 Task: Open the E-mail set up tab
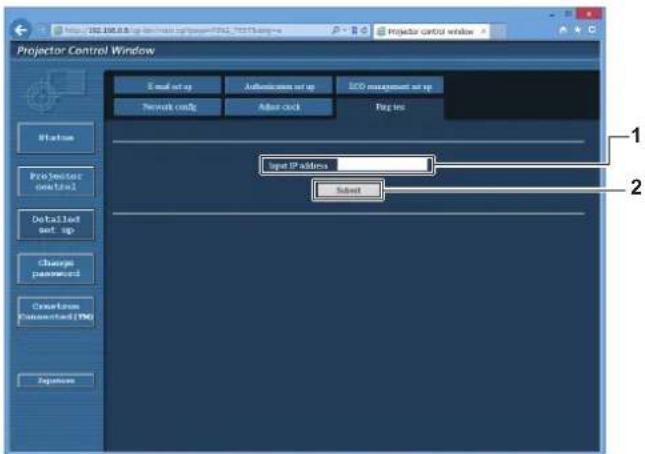click(168, 86)
